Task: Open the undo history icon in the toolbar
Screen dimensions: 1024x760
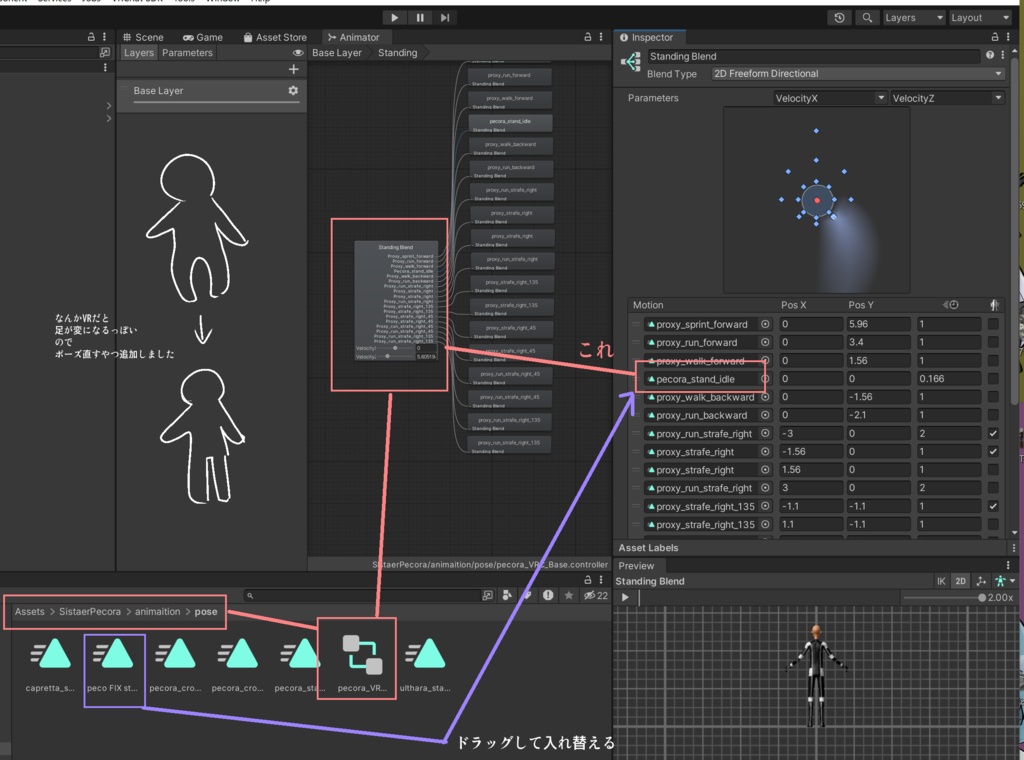Action: tap(839, 18)
